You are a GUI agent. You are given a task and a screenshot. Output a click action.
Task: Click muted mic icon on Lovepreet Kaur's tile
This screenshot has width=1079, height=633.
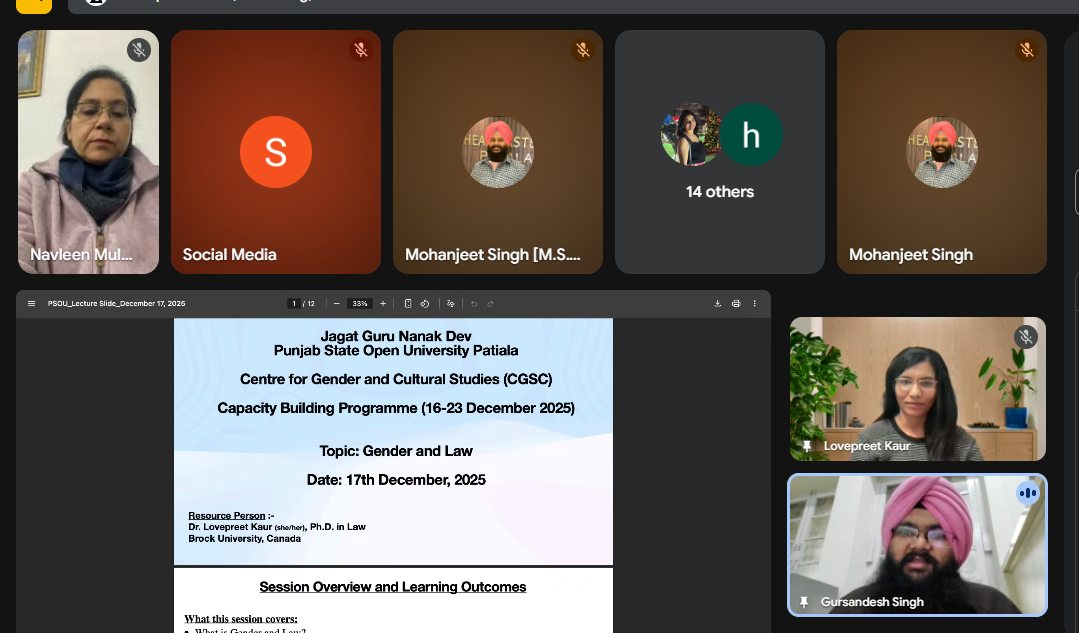[1025, 336]
